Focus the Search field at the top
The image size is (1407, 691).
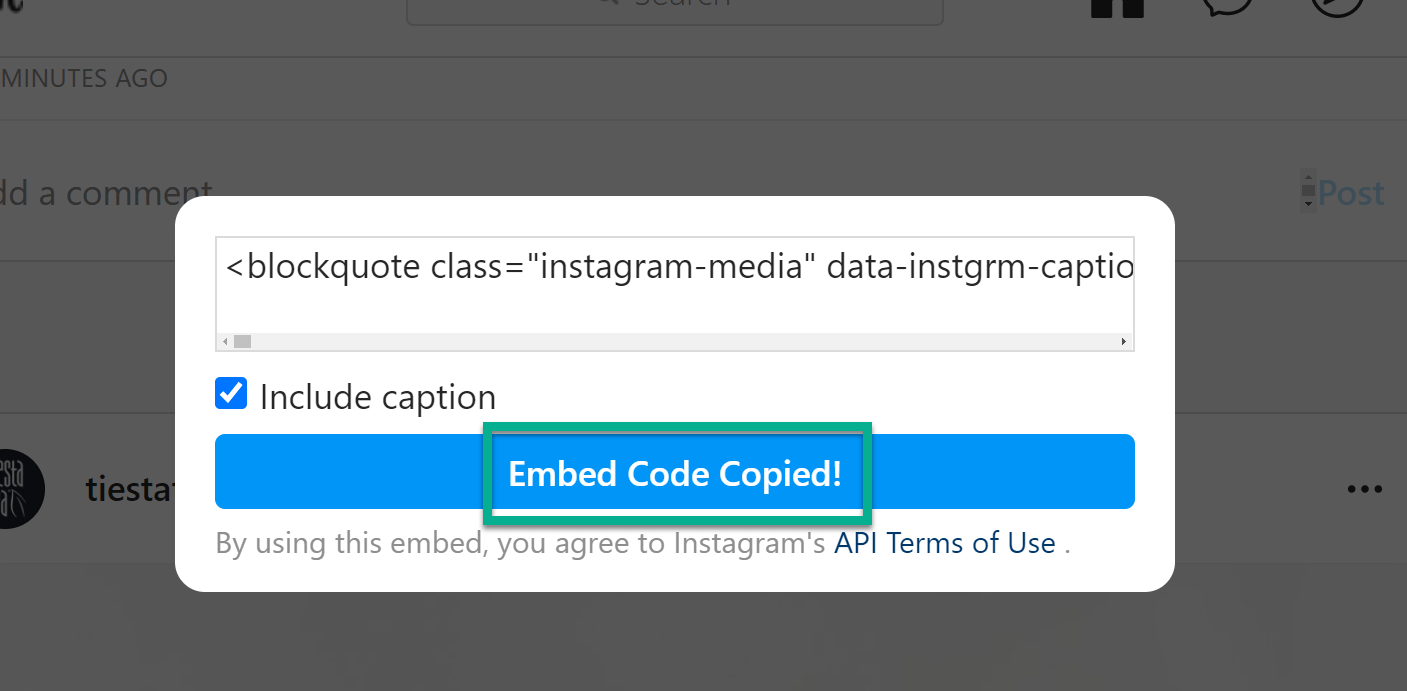(x=675, y=6)
